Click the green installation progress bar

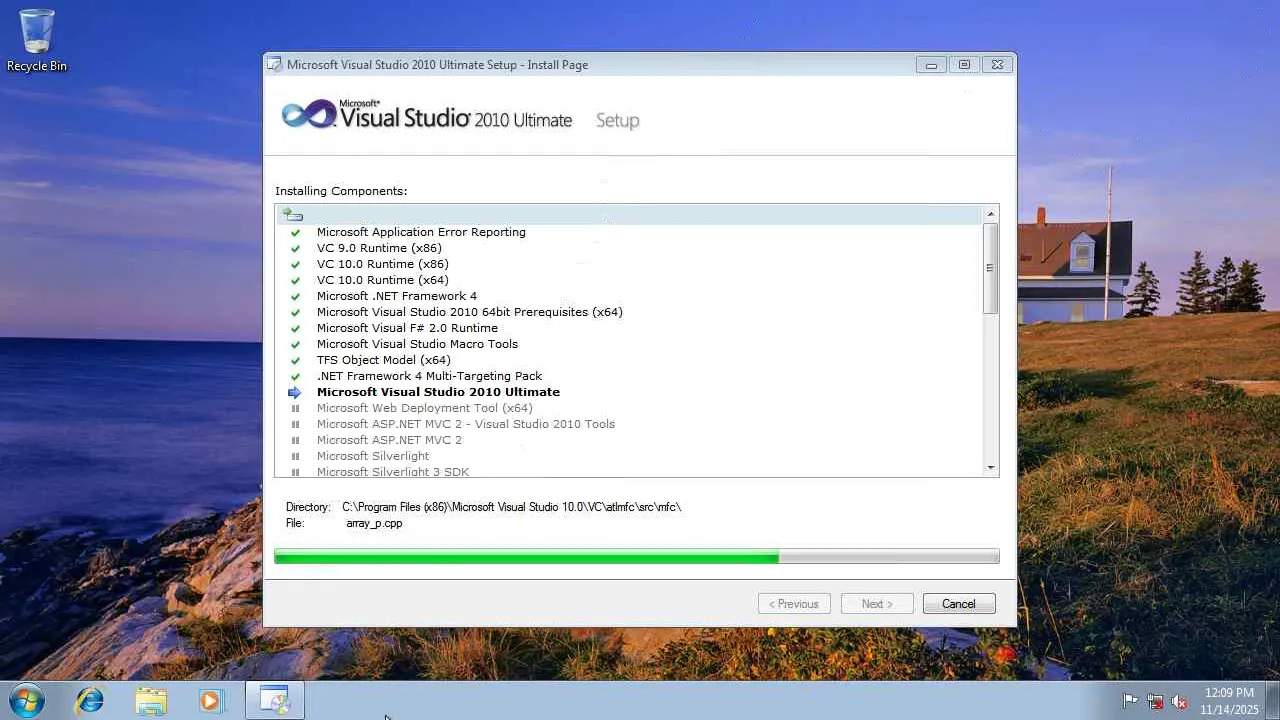tap(637, 557)
